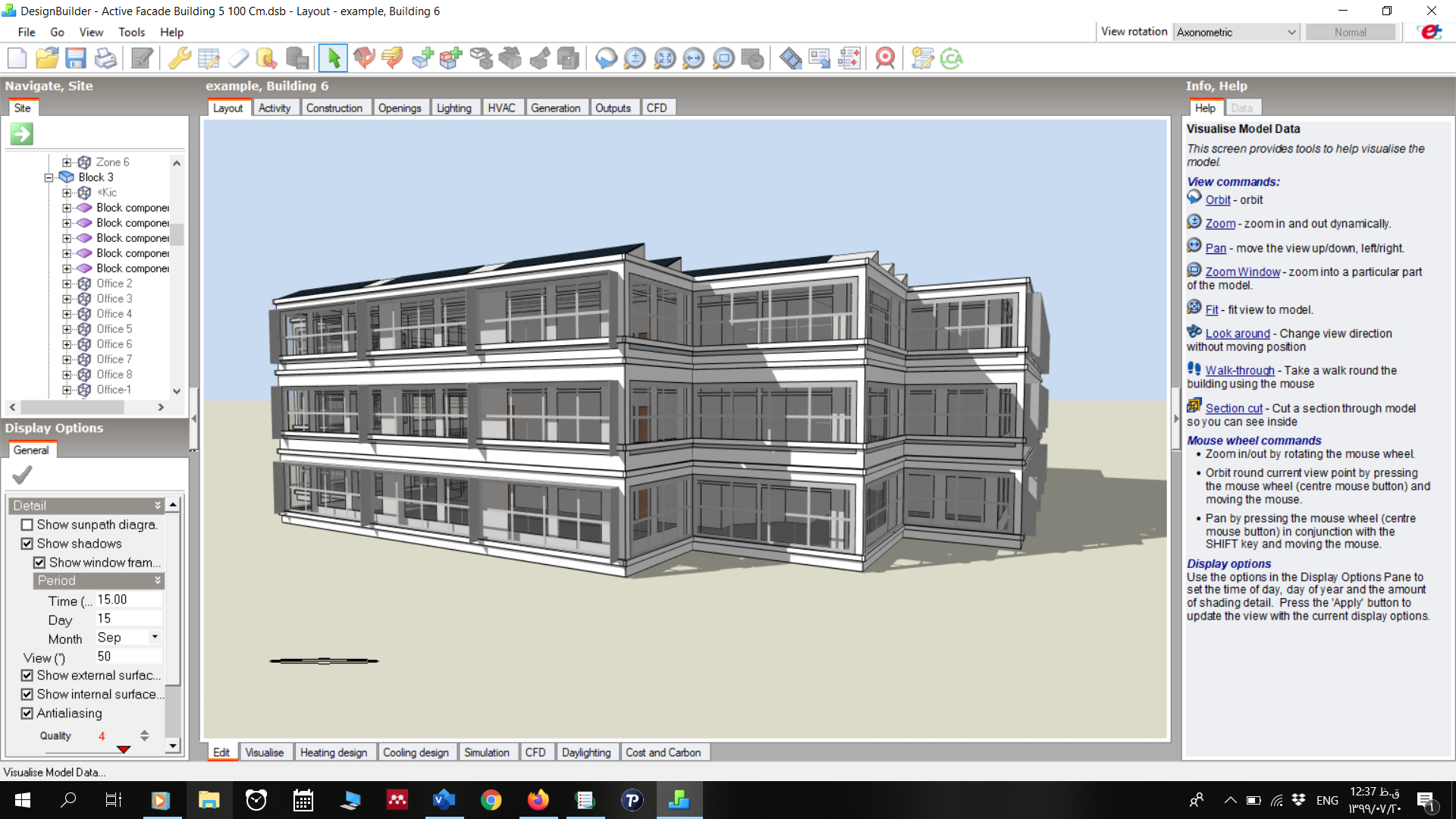The height and width of the screenshot is (819, 1456).
Task: Enable Show sunpath diagram checkbox
Action: 27,525
